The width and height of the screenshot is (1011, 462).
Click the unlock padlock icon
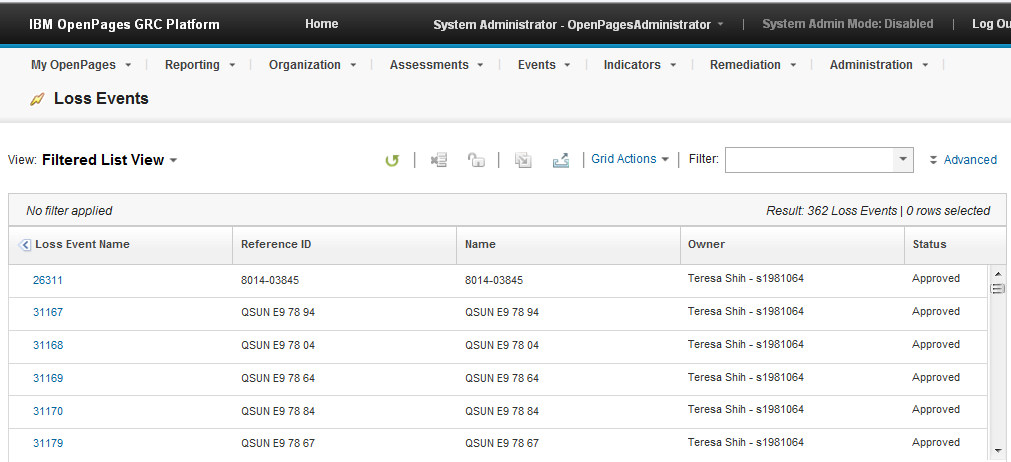(x=476, y=160)
